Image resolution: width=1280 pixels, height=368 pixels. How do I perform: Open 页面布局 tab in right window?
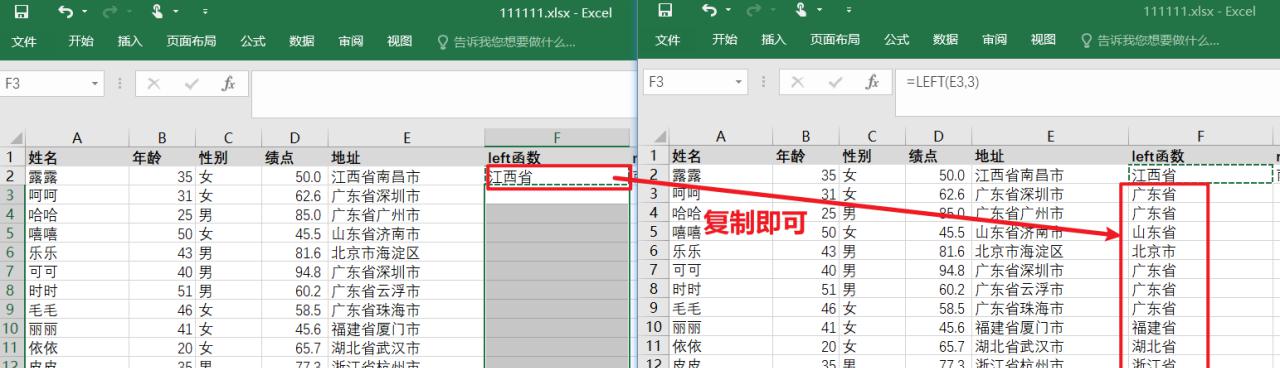[x=835, y=41]
